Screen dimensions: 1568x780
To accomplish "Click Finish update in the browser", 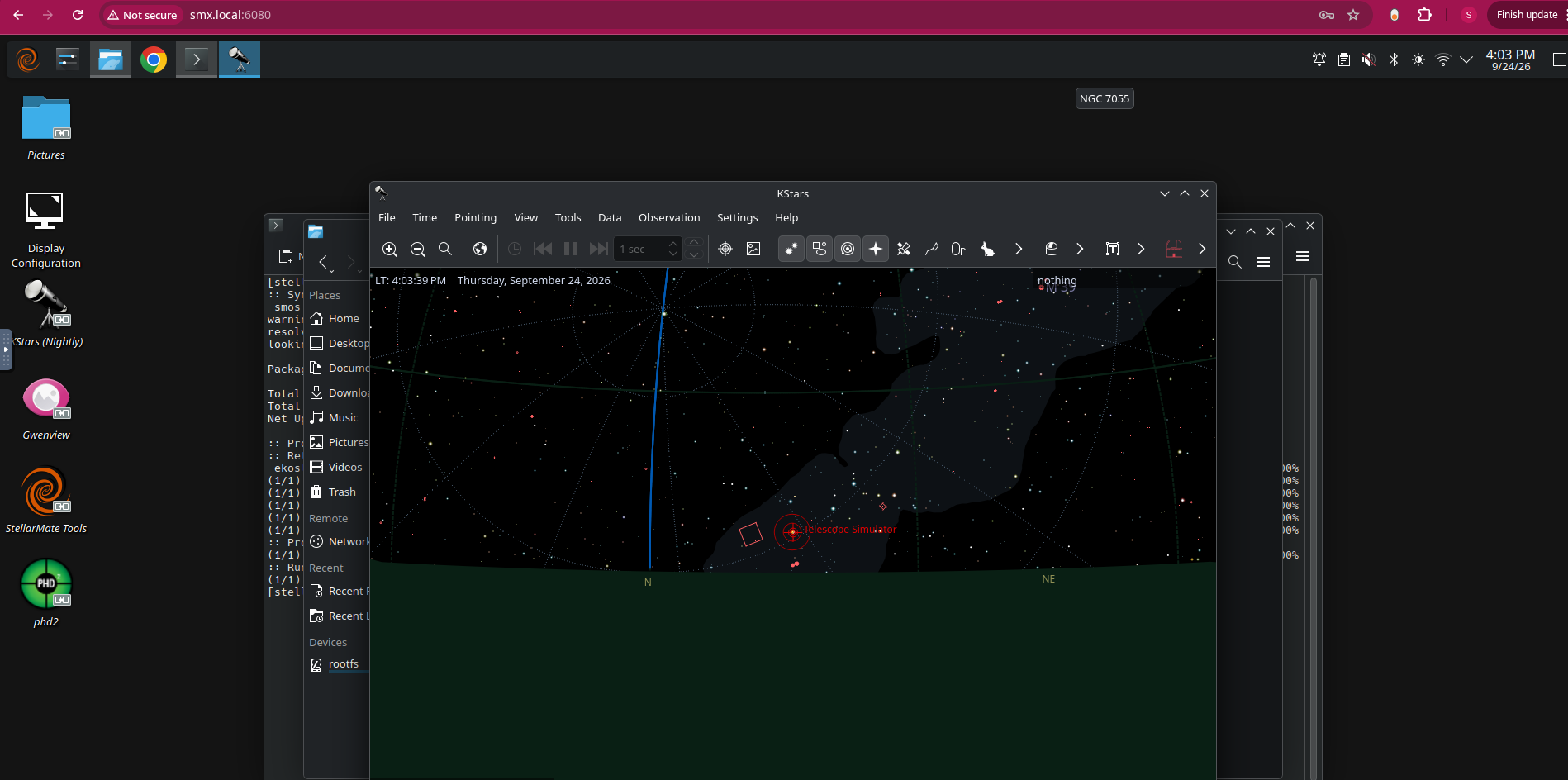I will (x=1527, y=15).
